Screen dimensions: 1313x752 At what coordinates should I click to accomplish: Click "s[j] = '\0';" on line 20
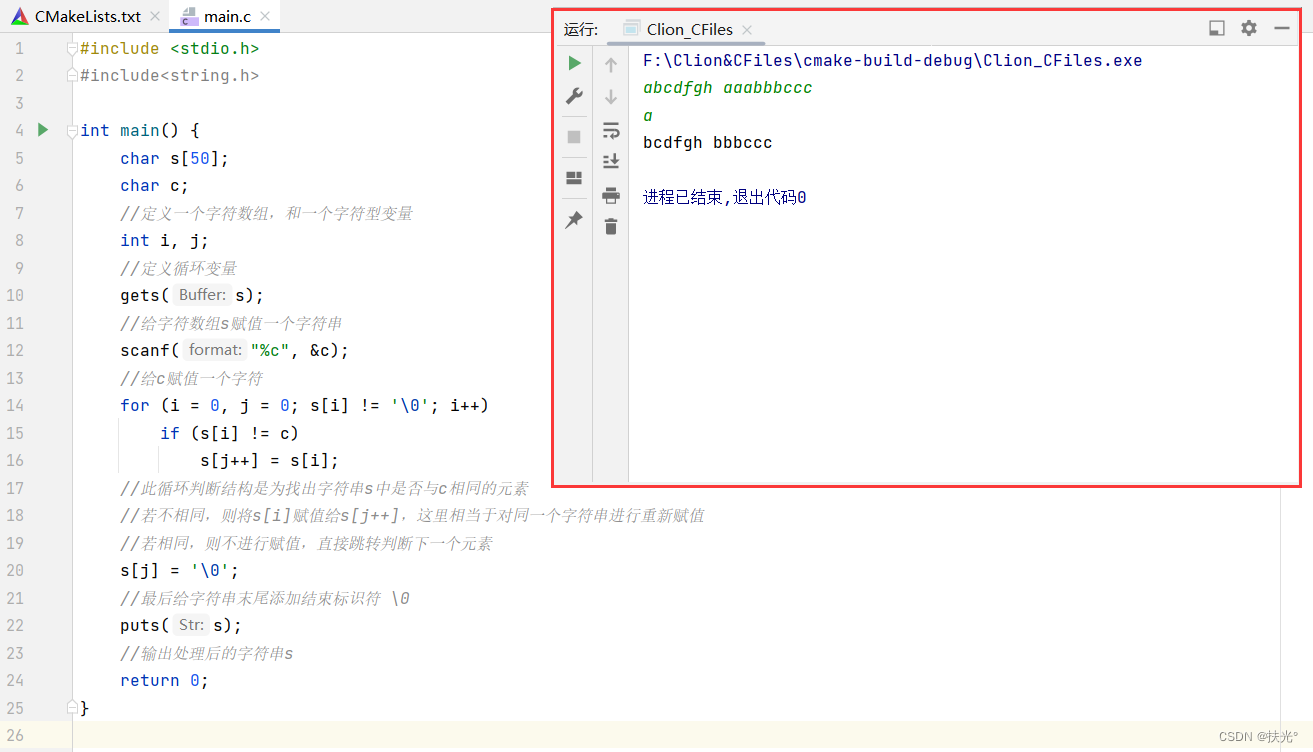click(179, 570)
